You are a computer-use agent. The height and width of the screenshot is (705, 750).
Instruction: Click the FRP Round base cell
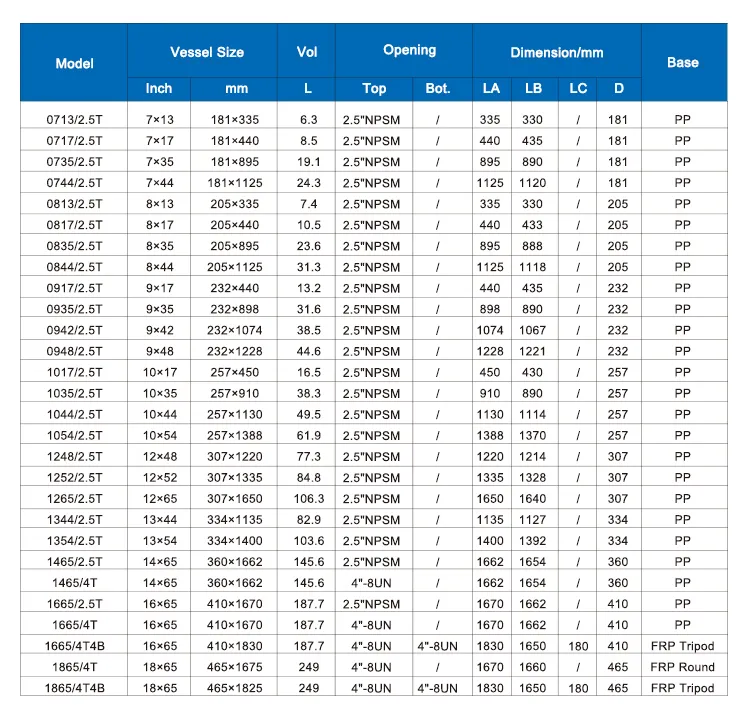tap(683, 667)
